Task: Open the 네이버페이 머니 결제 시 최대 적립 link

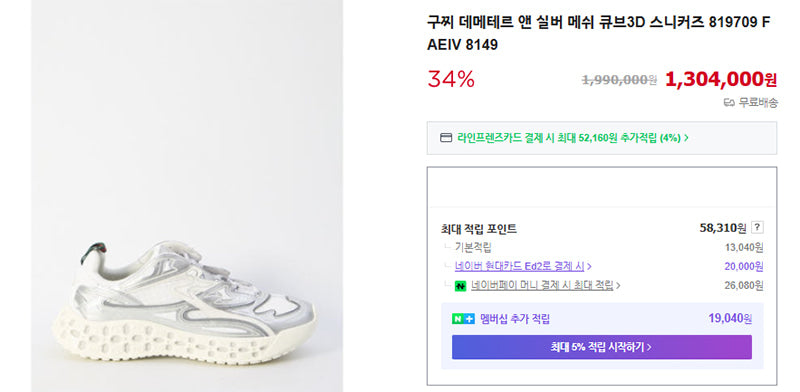Action: click(x=542, y=286)
